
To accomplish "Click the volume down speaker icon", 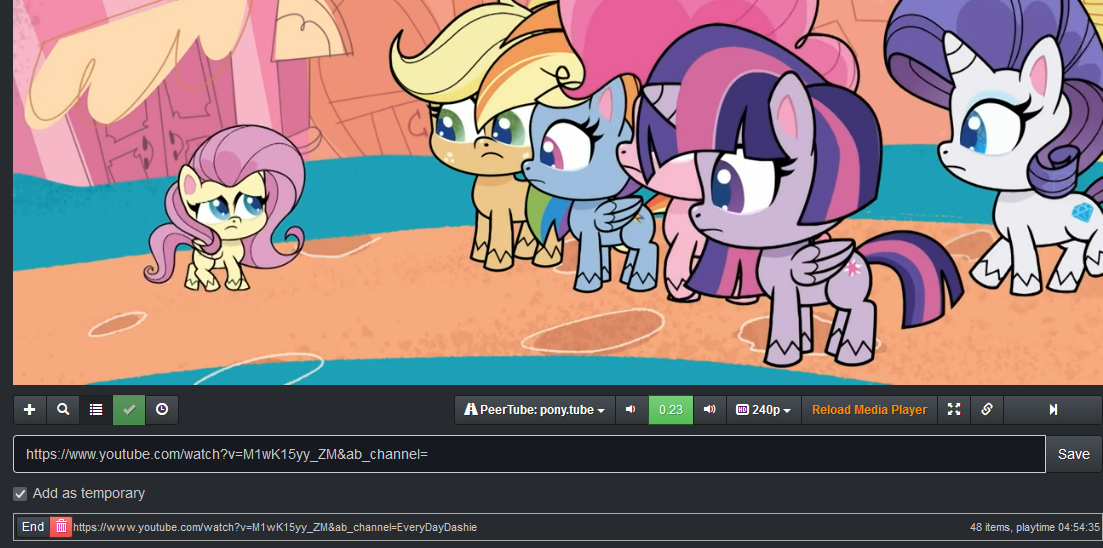I will [x=632, y=409].
